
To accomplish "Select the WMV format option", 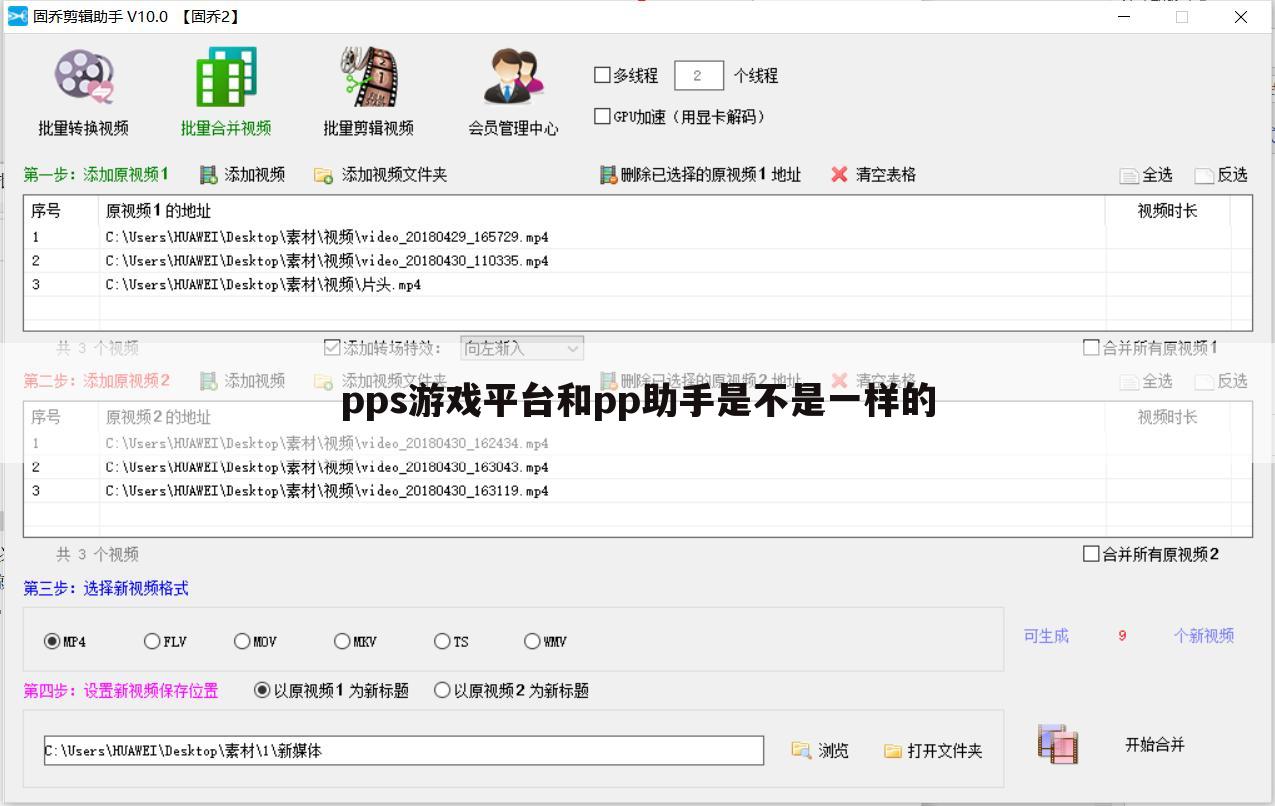I will 532,641.
